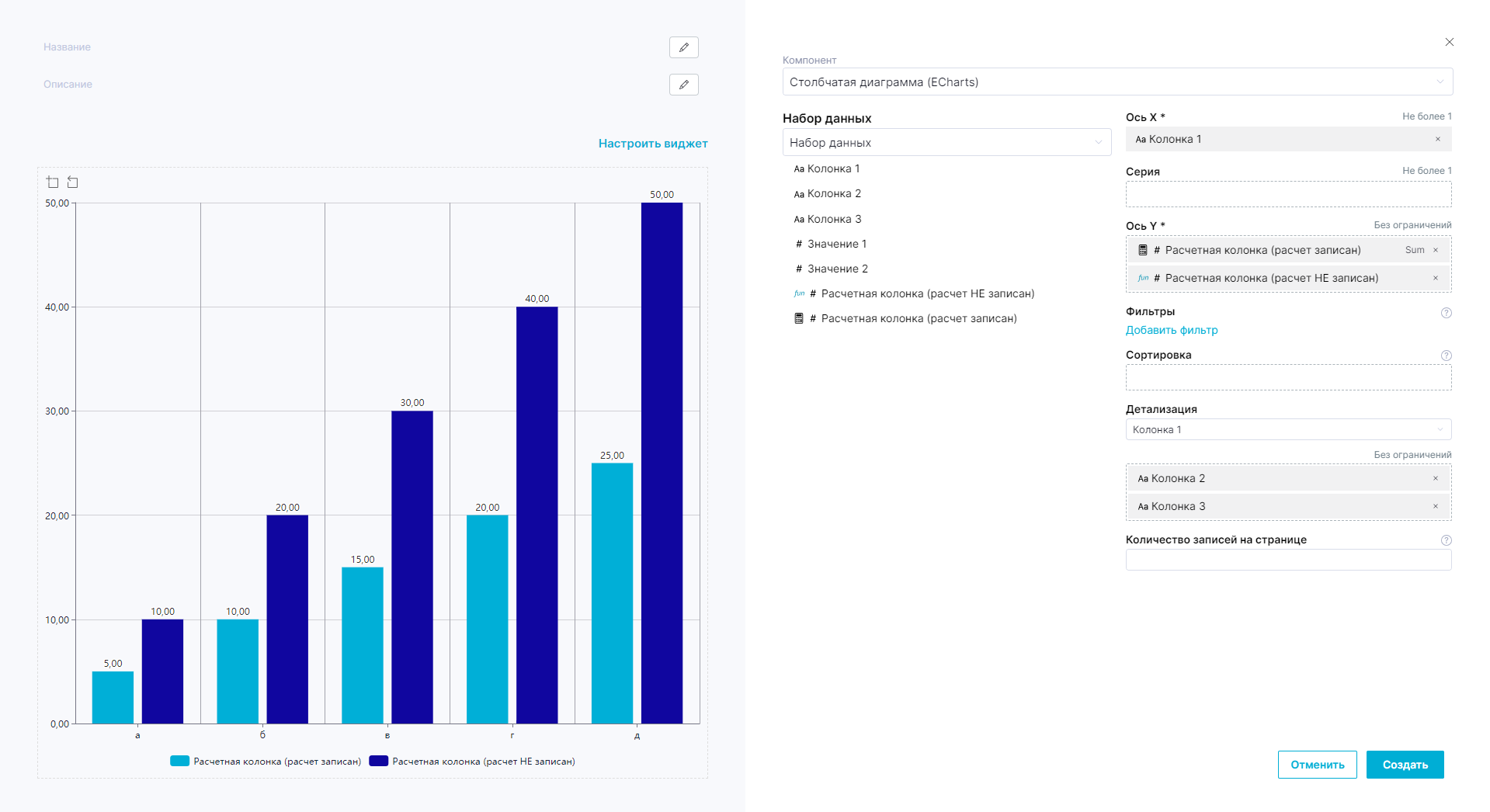Remove Колонка 1 from Ось X
Image resolution: width=1490 pixels, height=812 pixels.
[x=1437, y=140]
